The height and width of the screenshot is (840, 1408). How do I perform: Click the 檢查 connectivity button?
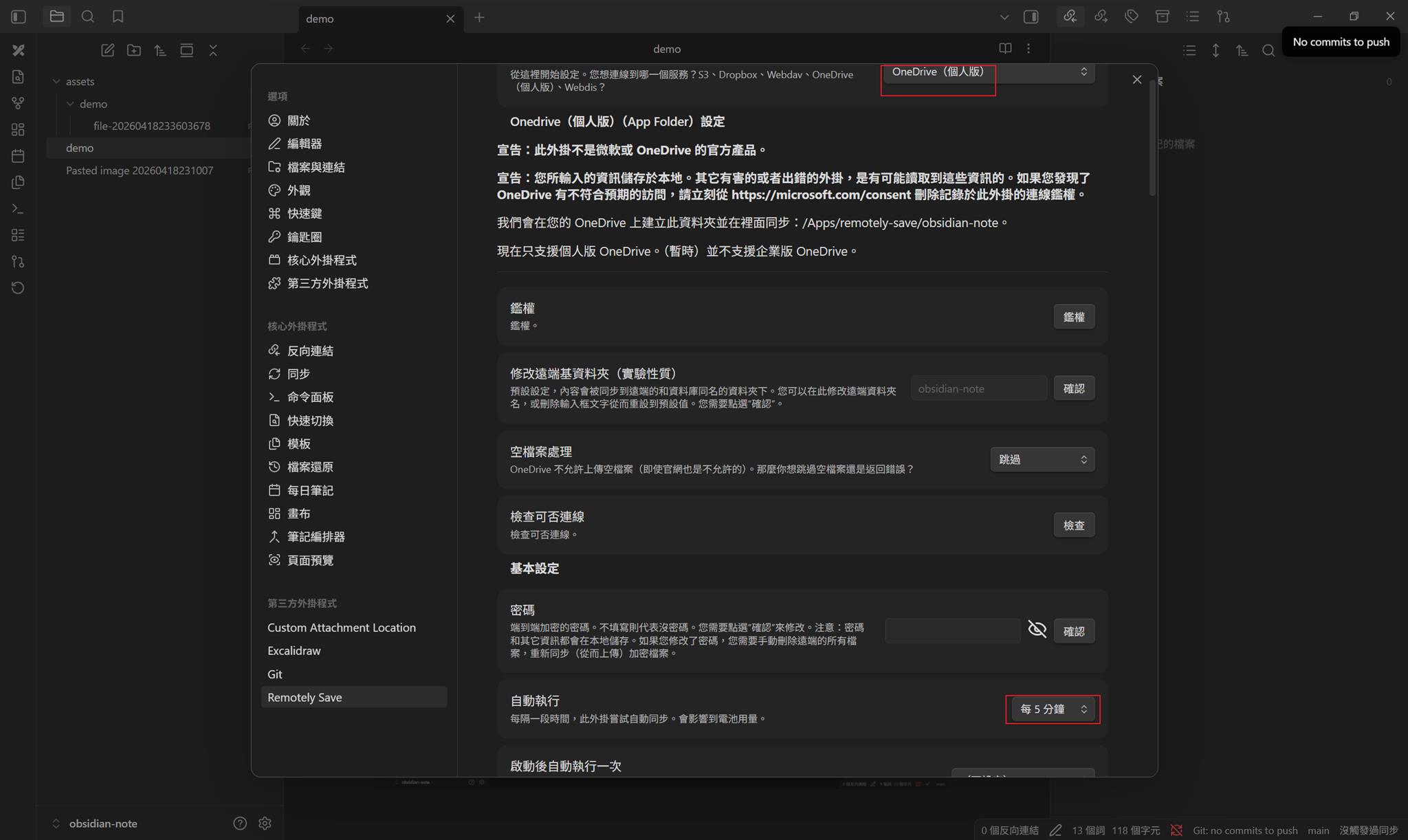(1073, 525)
